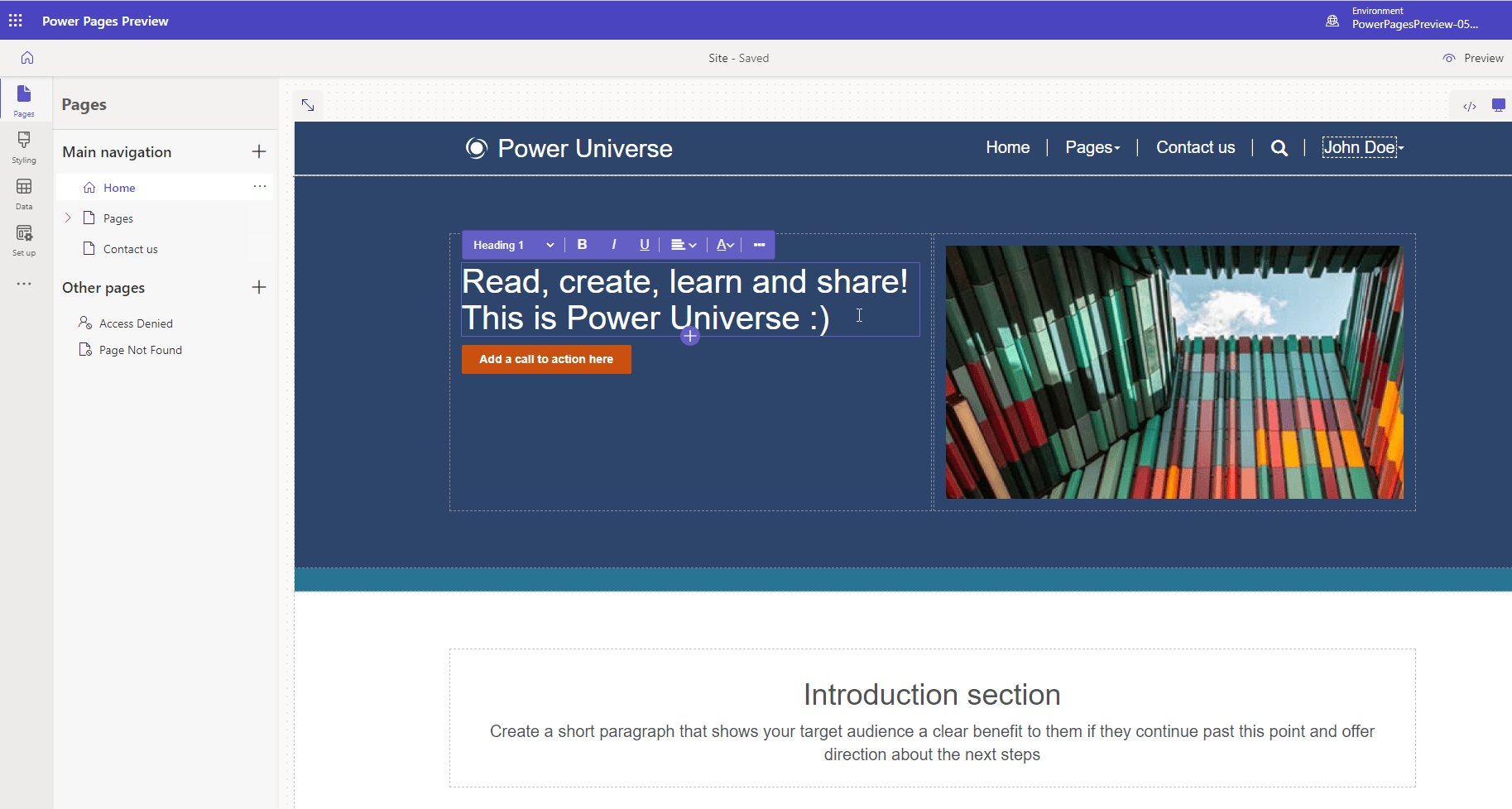Toggle underline formatting
Image resolution: width=1512 pixels, height=809 pixels.
[644, 245]
